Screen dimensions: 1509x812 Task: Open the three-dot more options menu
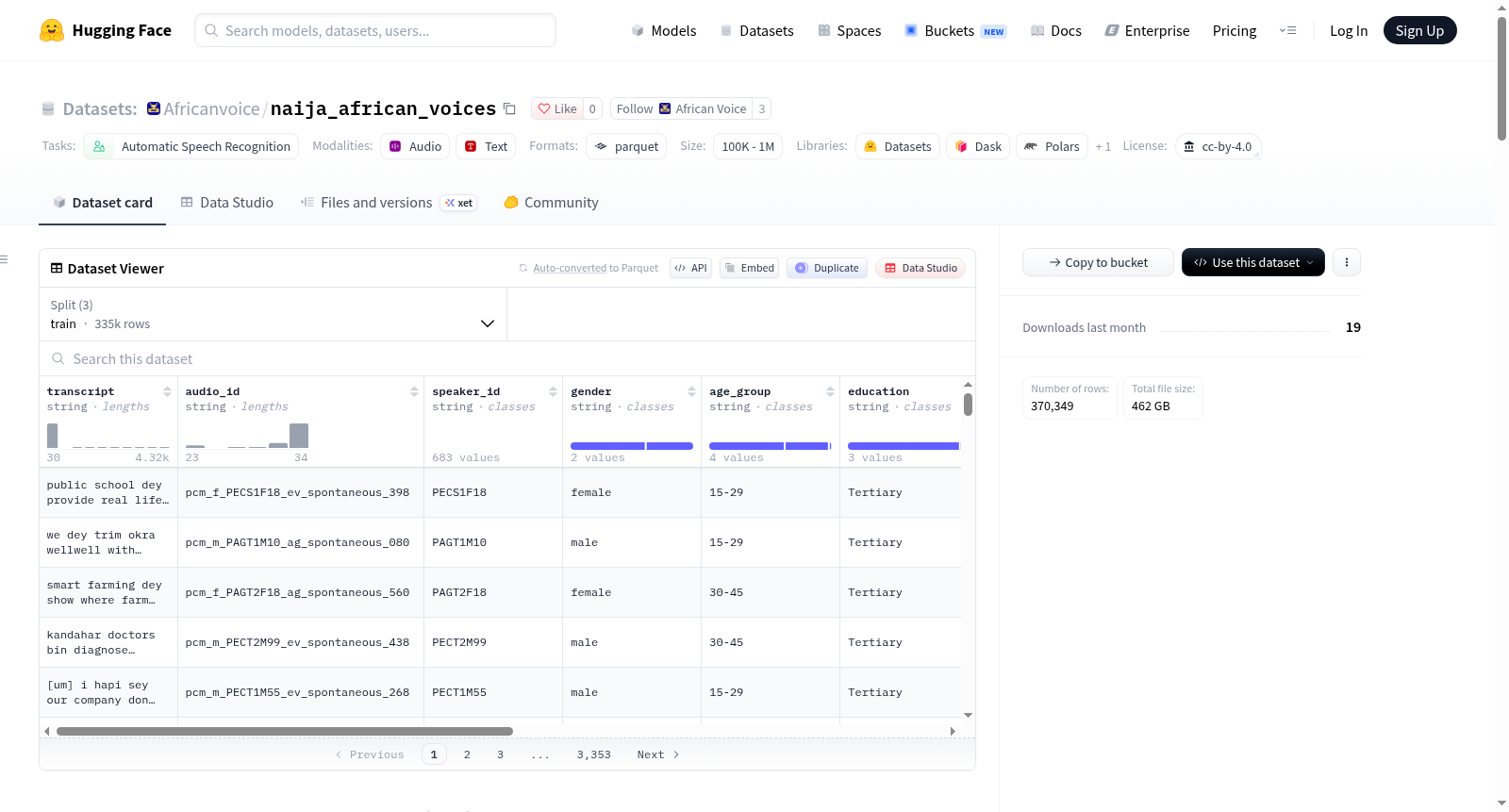pyautogui.click(x=1347, y=262)
